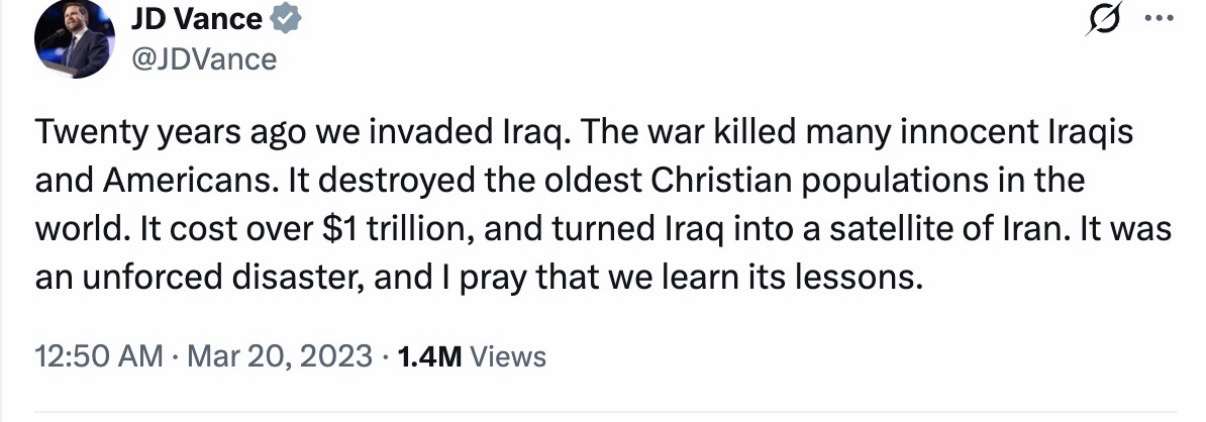The height and width of the screenshot is (422, 1206).
Task: Open the @JDVance handle link
Action: (203, 59)
